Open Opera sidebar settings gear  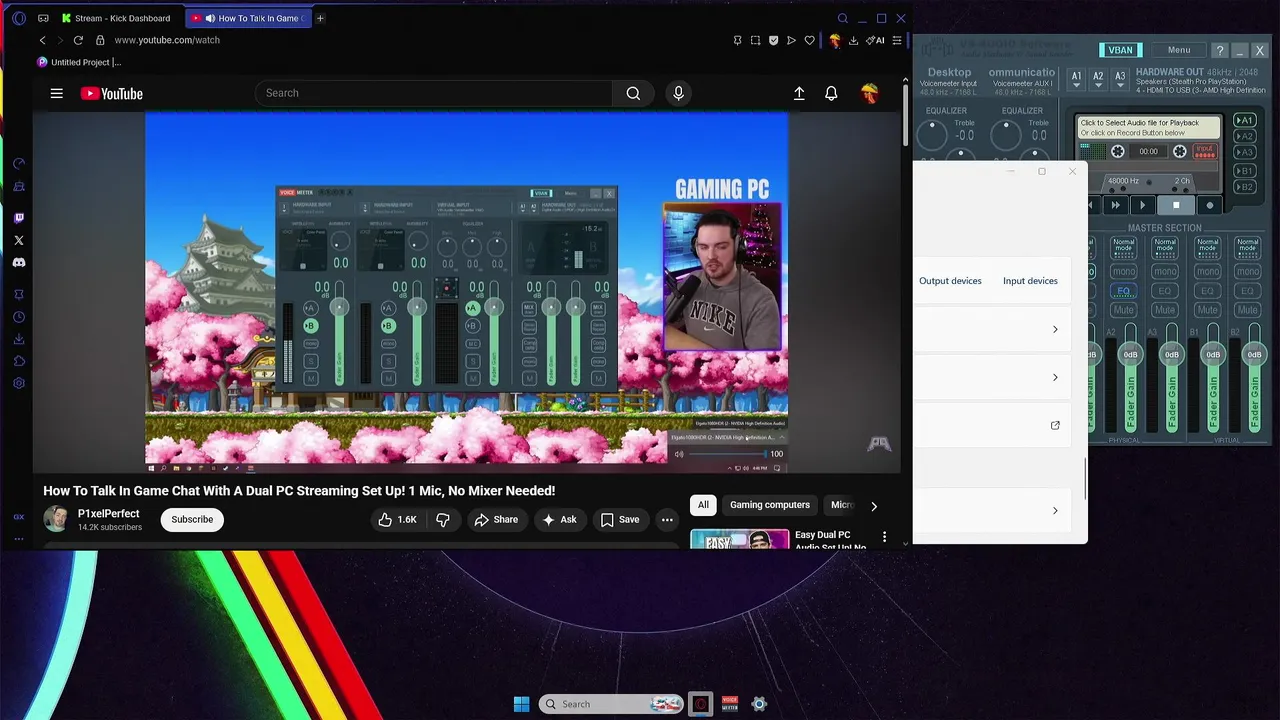pos(19,383)
